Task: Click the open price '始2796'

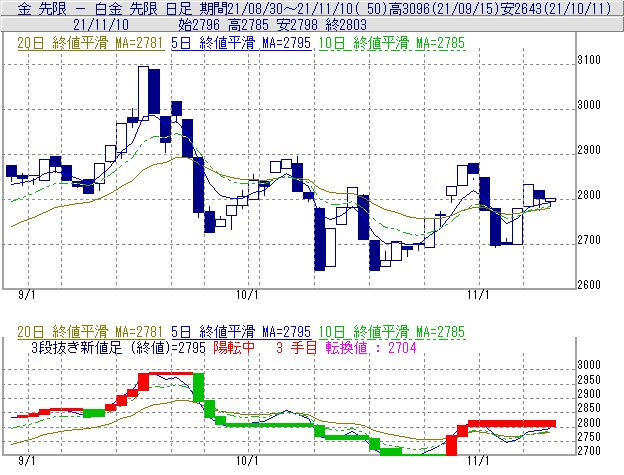Action: [x=199, y=25]
